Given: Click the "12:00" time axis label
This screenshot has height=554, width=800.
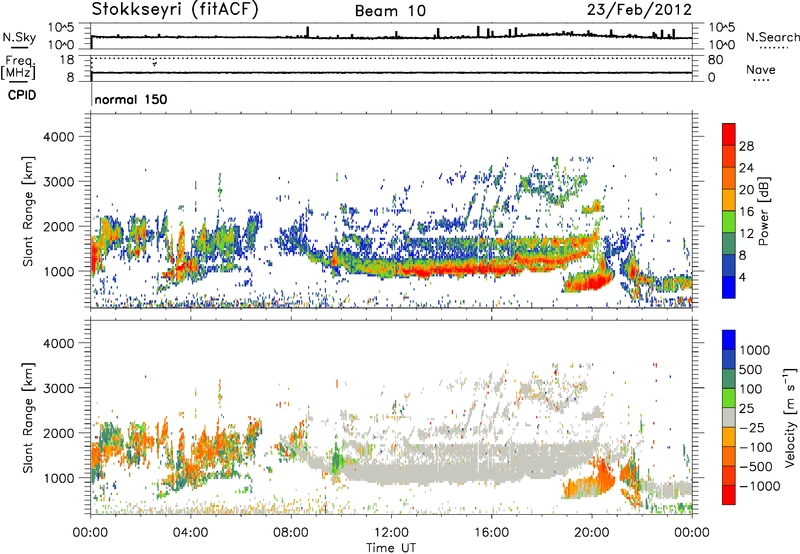Looking at the screenshot, I should (391, 533).
